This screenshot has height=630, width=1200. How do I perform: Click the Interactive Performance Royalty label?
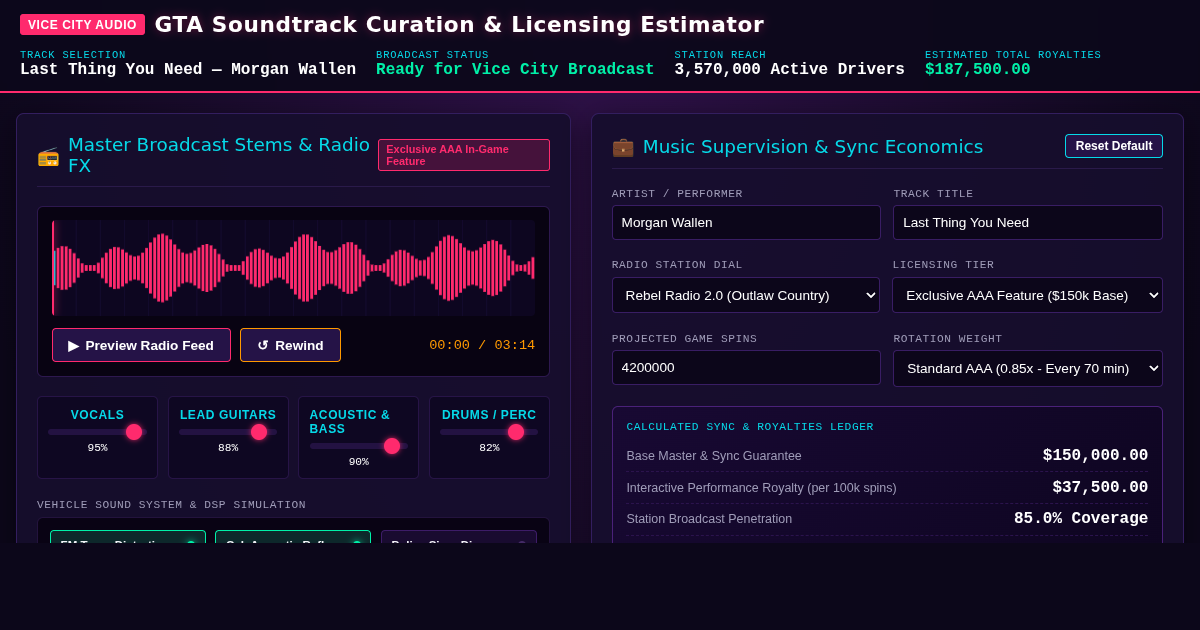coord(761,488)
